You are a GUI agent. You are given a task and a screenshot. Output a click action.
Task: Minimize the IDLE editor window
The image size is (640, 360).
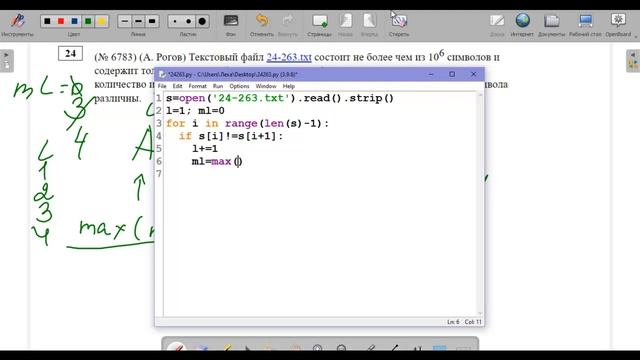pos(431,74)
